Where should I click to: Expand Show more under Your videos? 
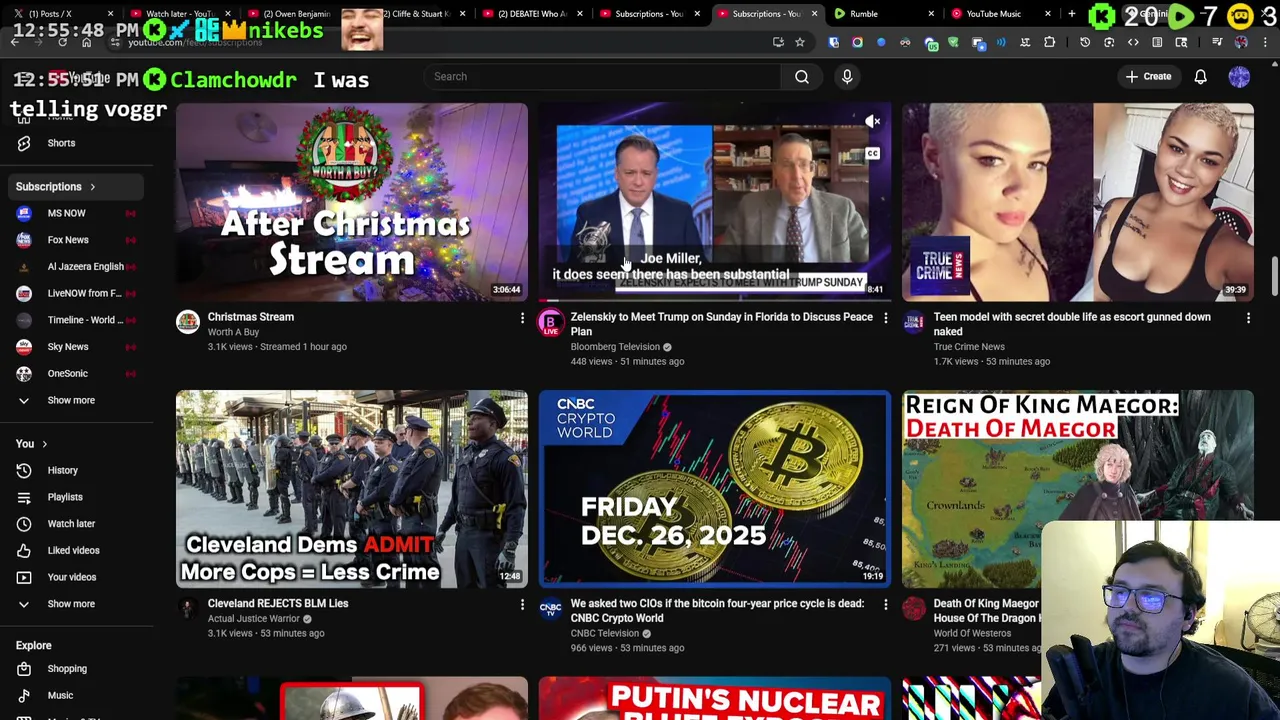point(71,604)
